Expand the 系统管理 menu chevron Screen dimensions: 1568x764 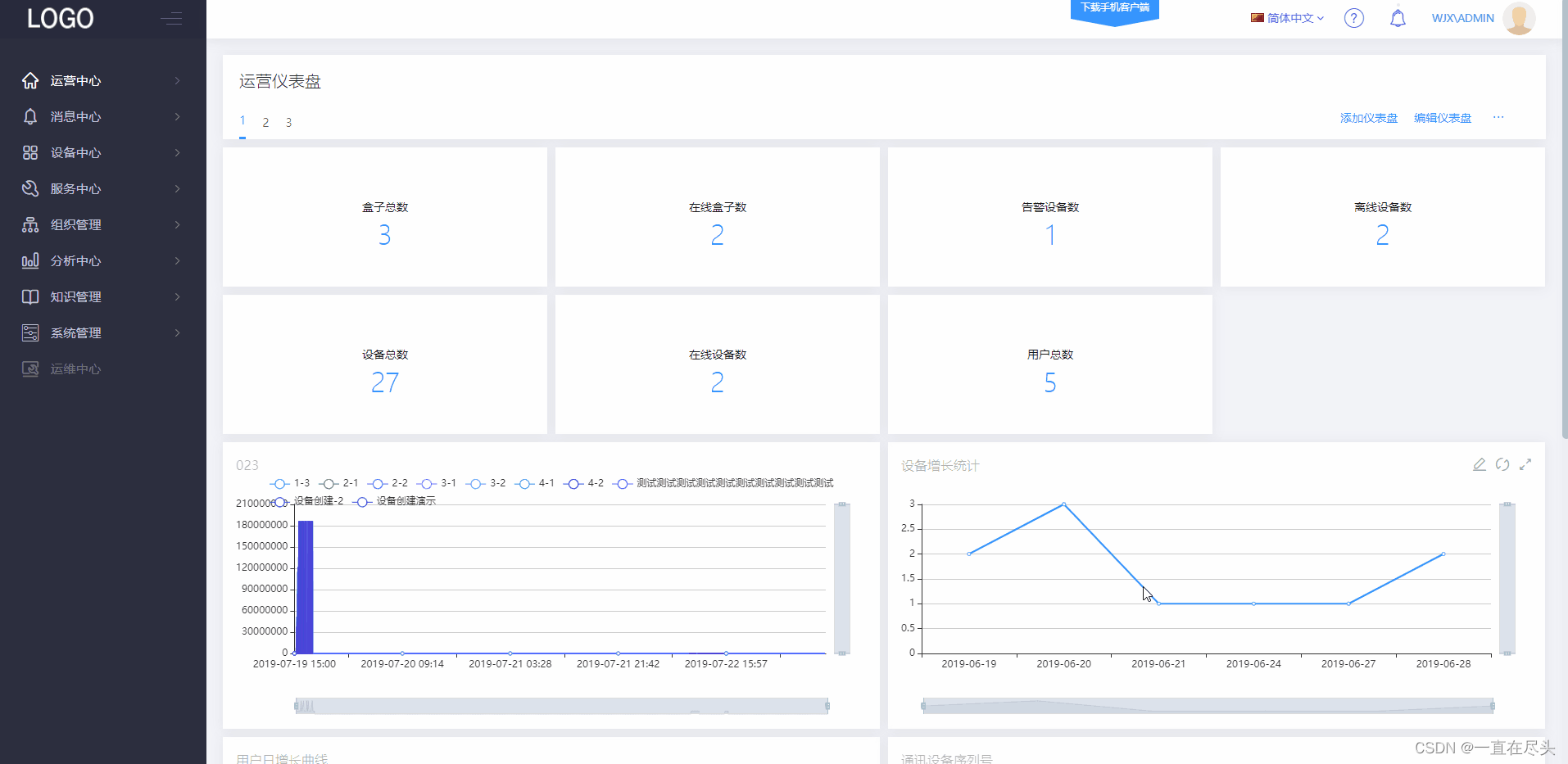178,332
